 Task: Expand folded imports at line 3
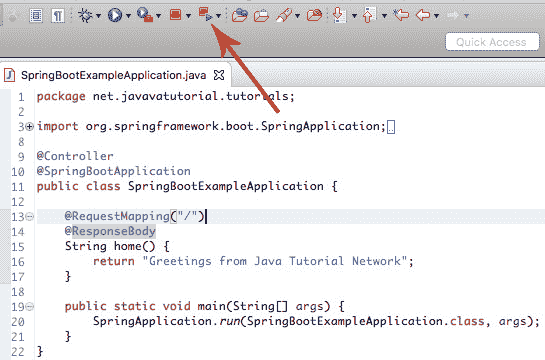(30, 126)
